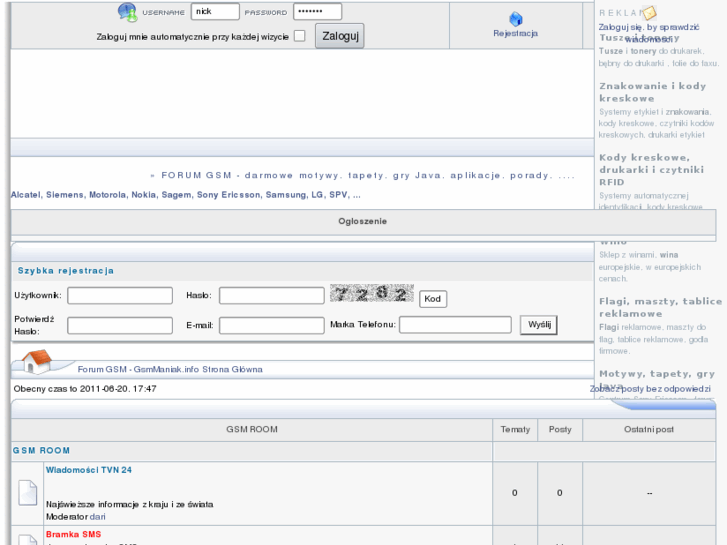Open the Rejestracja link
This screenshot has width=727, height=545.
click(x=516, y=33)
